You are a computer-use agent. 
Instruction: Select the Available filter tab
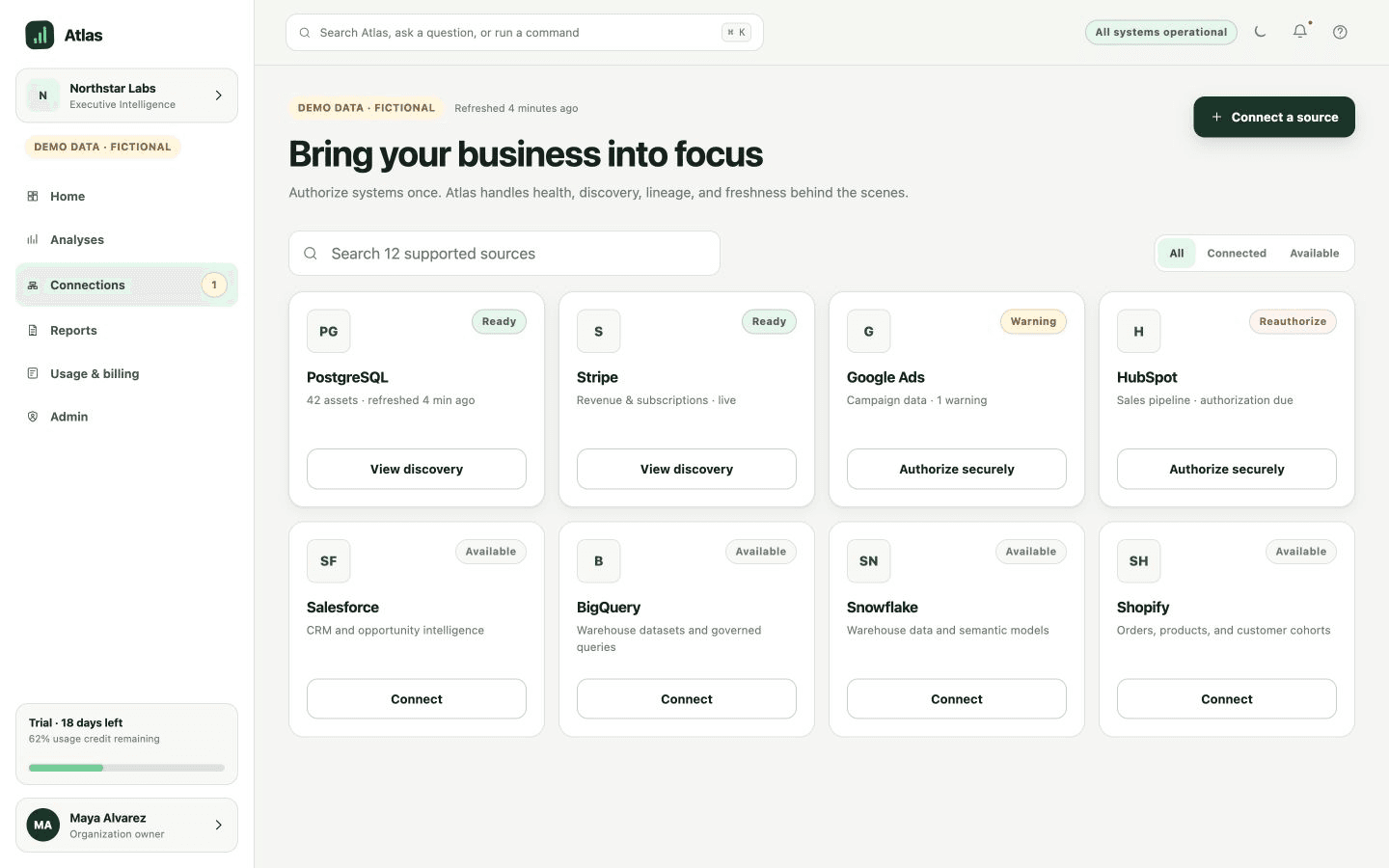[x=1315, y=254]
